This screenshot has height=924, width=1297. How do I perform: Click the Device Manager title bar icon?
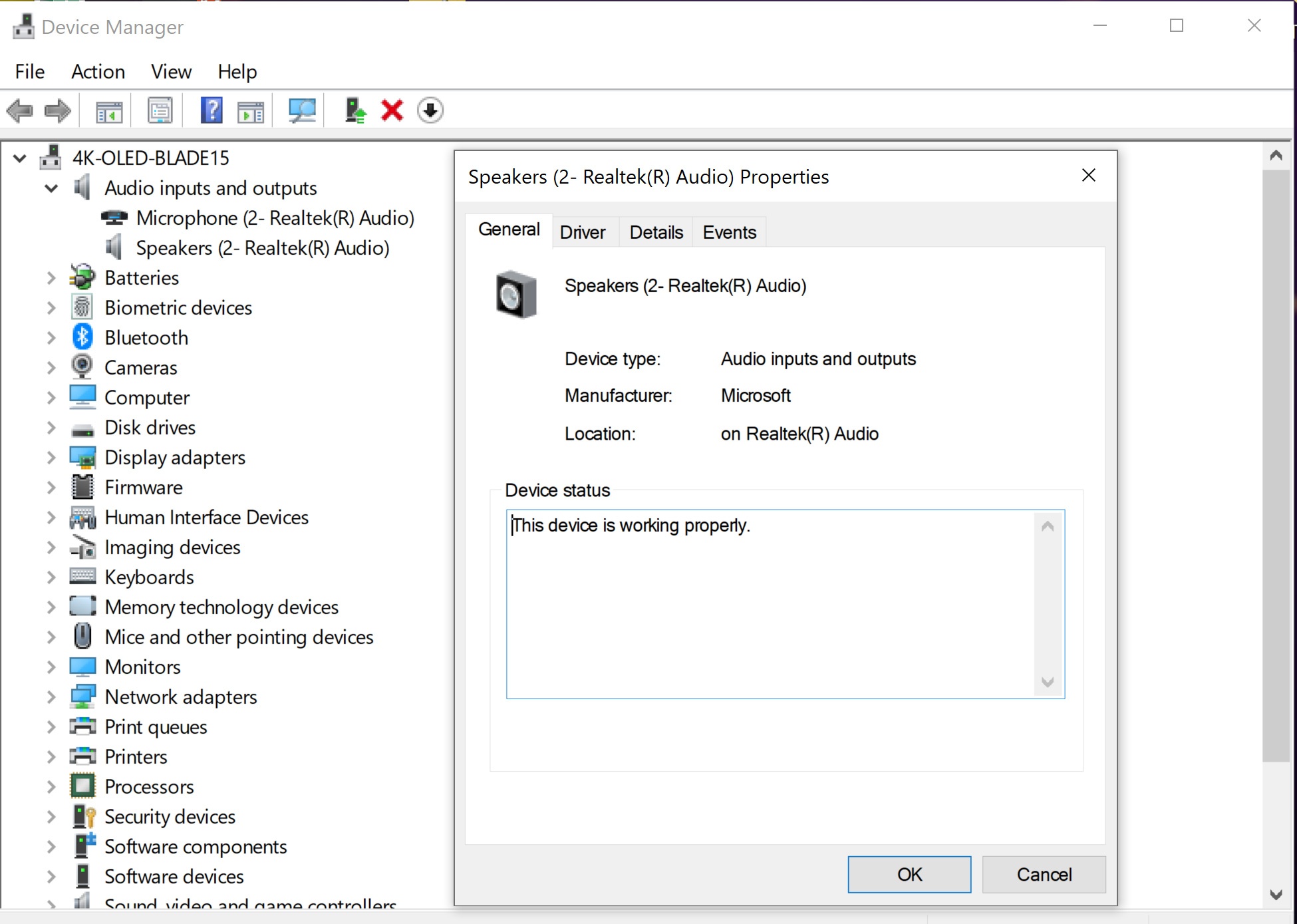click(x=23, y=27)
